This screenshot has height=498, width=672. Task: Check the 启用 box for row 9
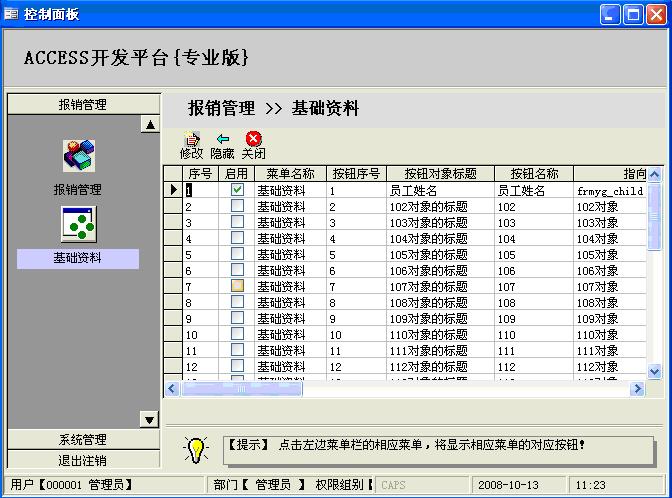(x=237, y=318)
